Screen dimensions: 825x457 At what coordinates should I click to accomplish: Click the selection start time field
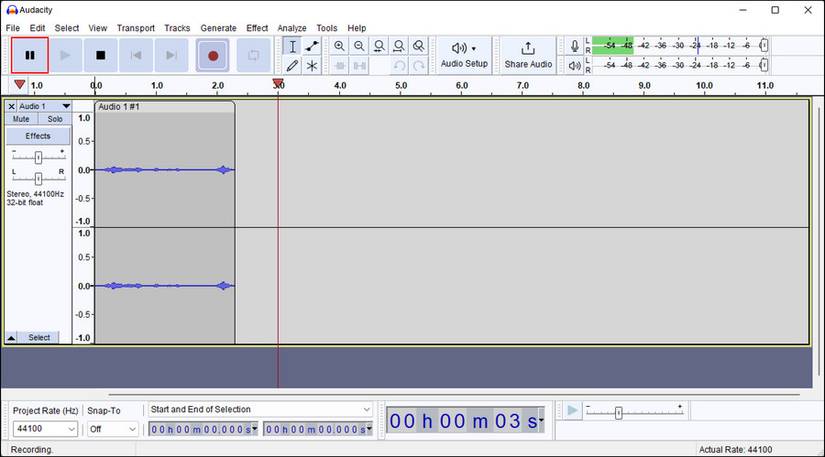[203, 429]
